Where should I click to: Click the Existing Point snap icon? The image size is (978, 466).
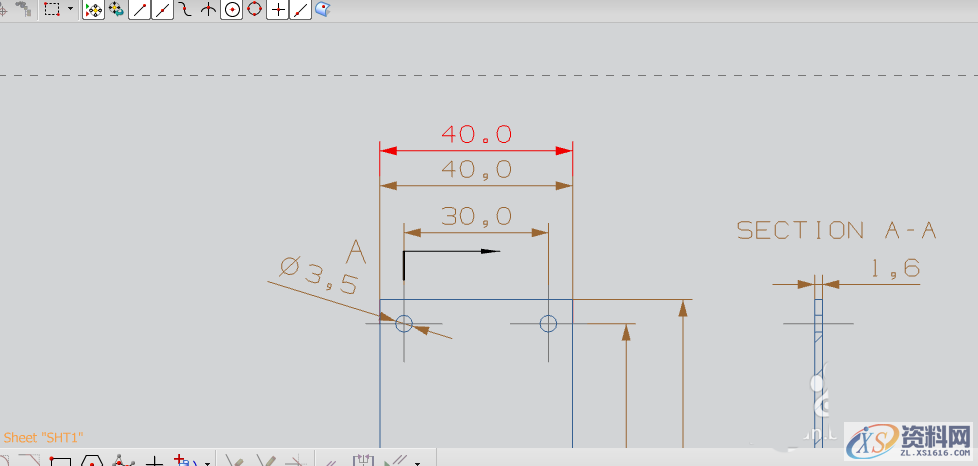278,10
